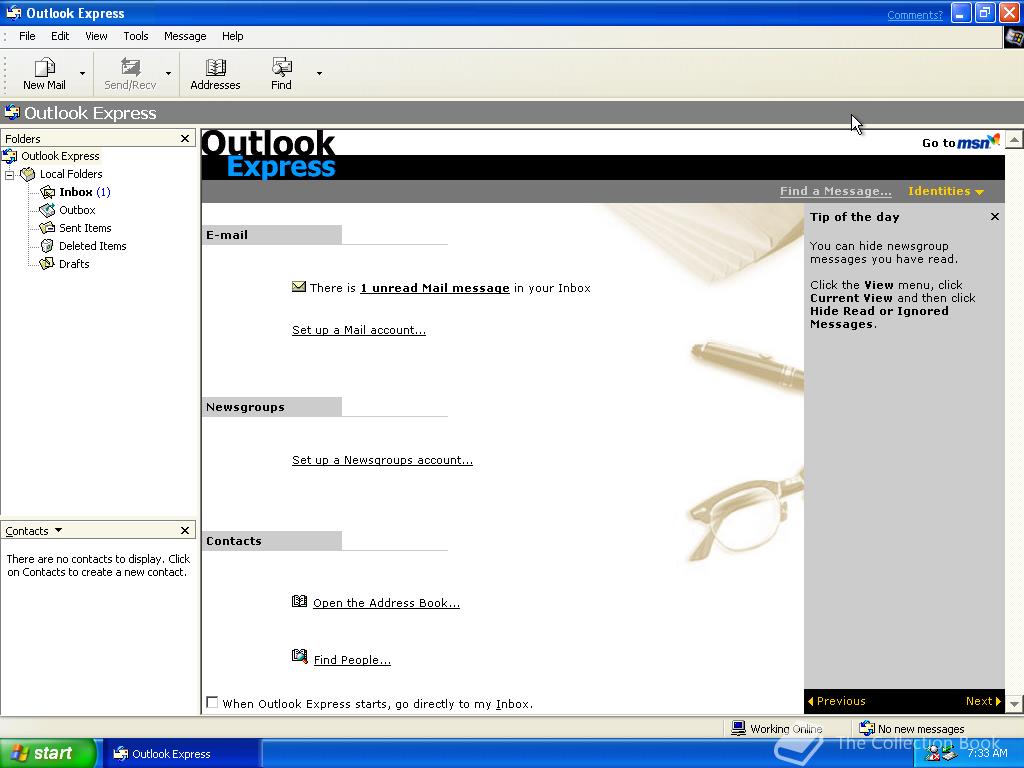Click the Address Book icon in Contacts section

tap(299, 601)
